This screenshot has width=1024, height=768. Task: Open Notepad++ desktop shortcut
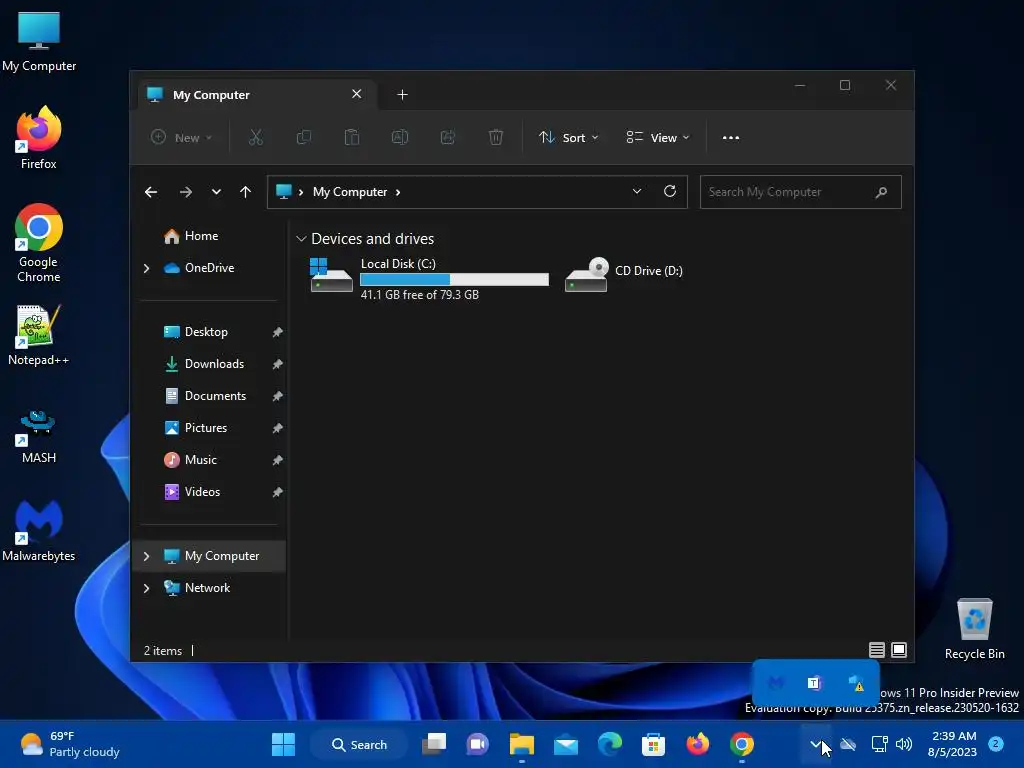tap(39, 336)
